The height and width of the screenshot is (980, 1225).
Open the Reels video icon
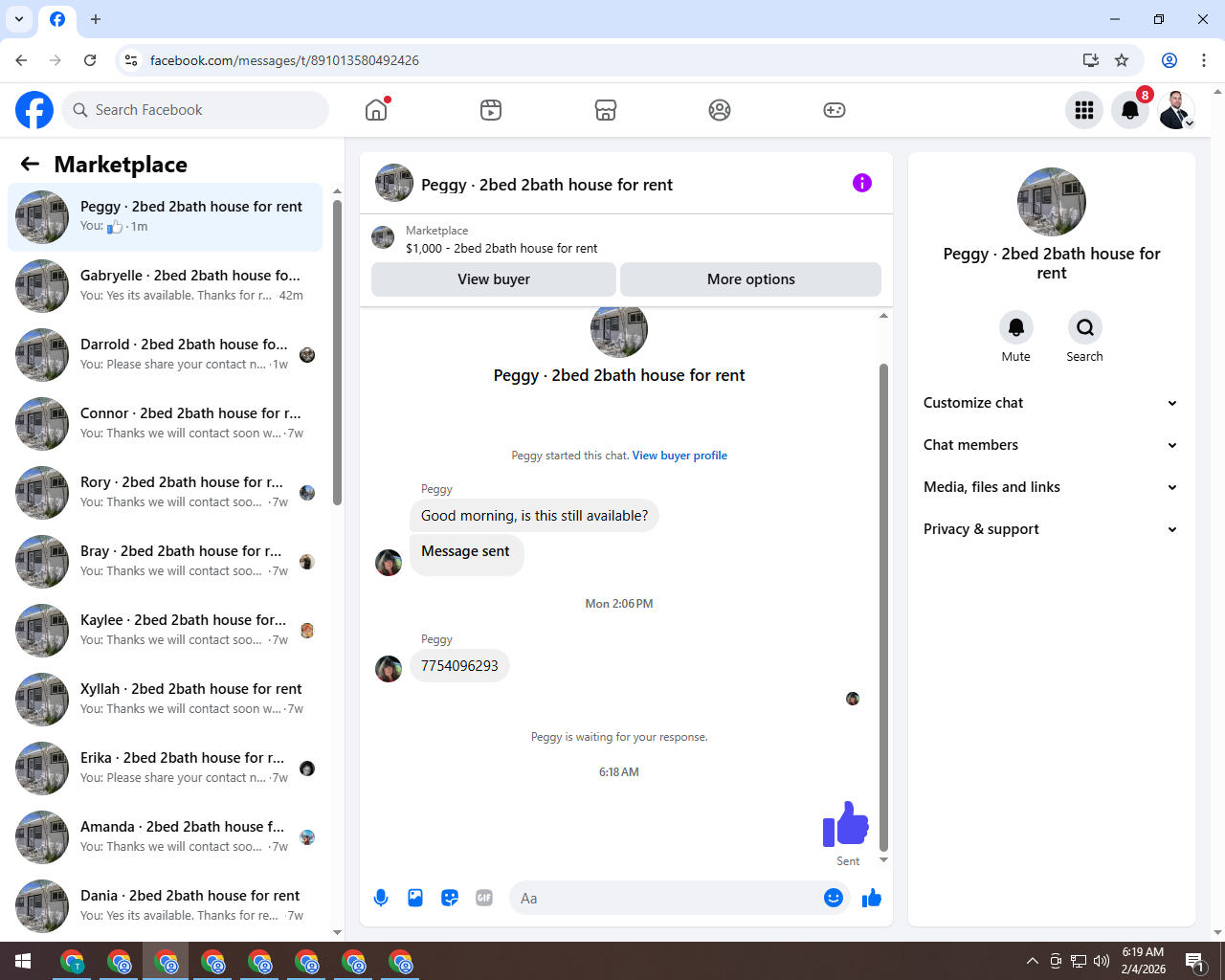(x=491, y=110)
